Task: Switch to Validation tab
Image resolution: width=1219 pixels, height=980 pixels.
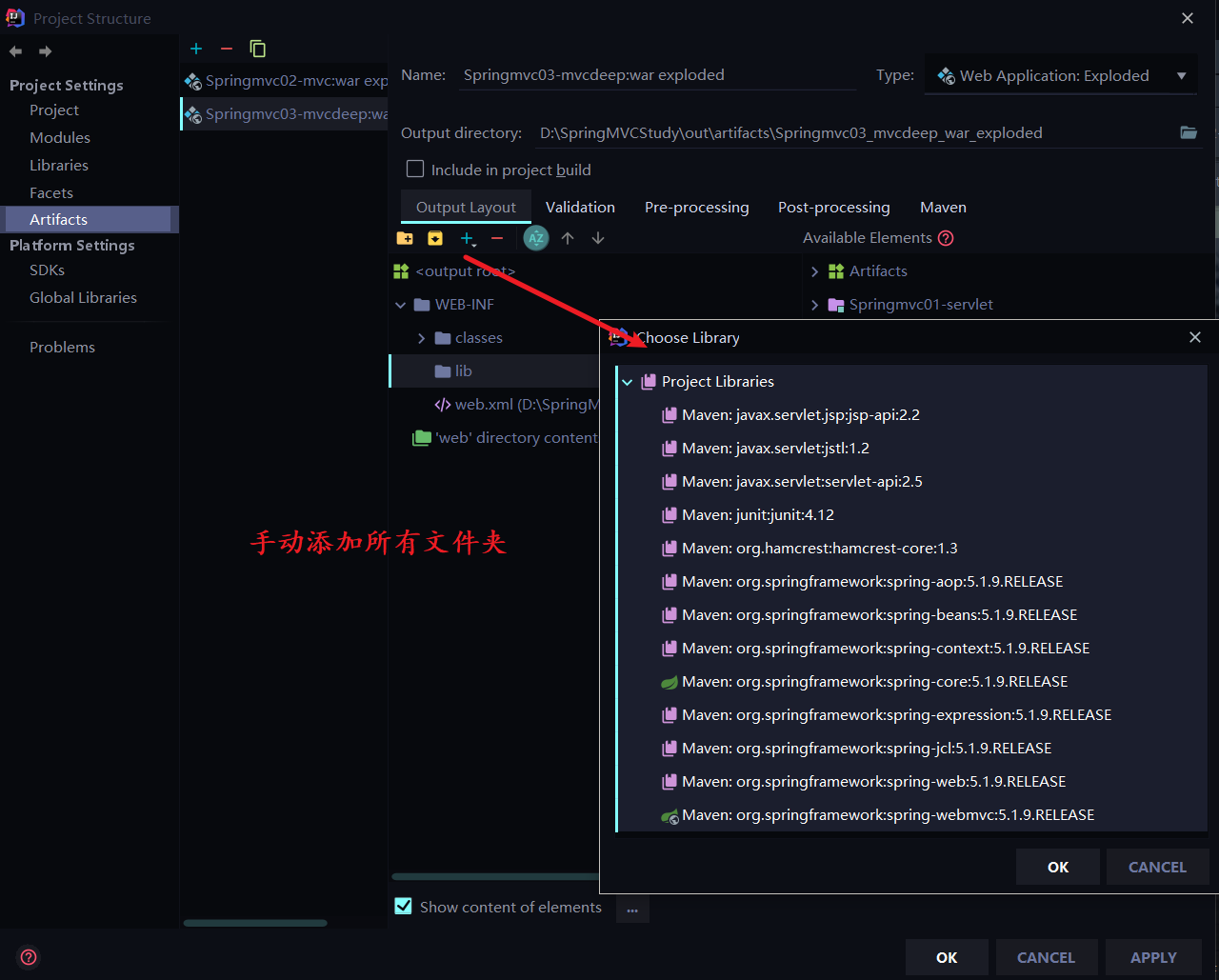Action: (580, 207)
